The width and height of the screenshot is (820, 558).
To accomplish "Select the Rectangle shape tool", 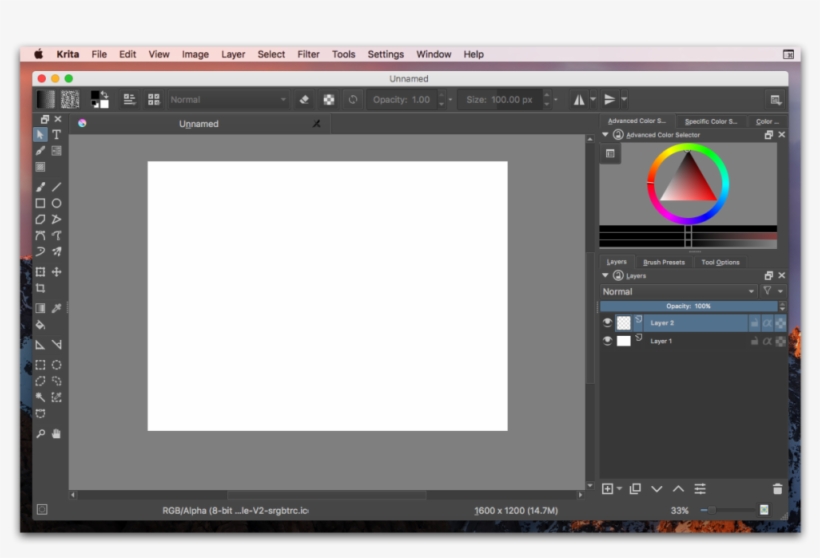I will pos(40,203).
